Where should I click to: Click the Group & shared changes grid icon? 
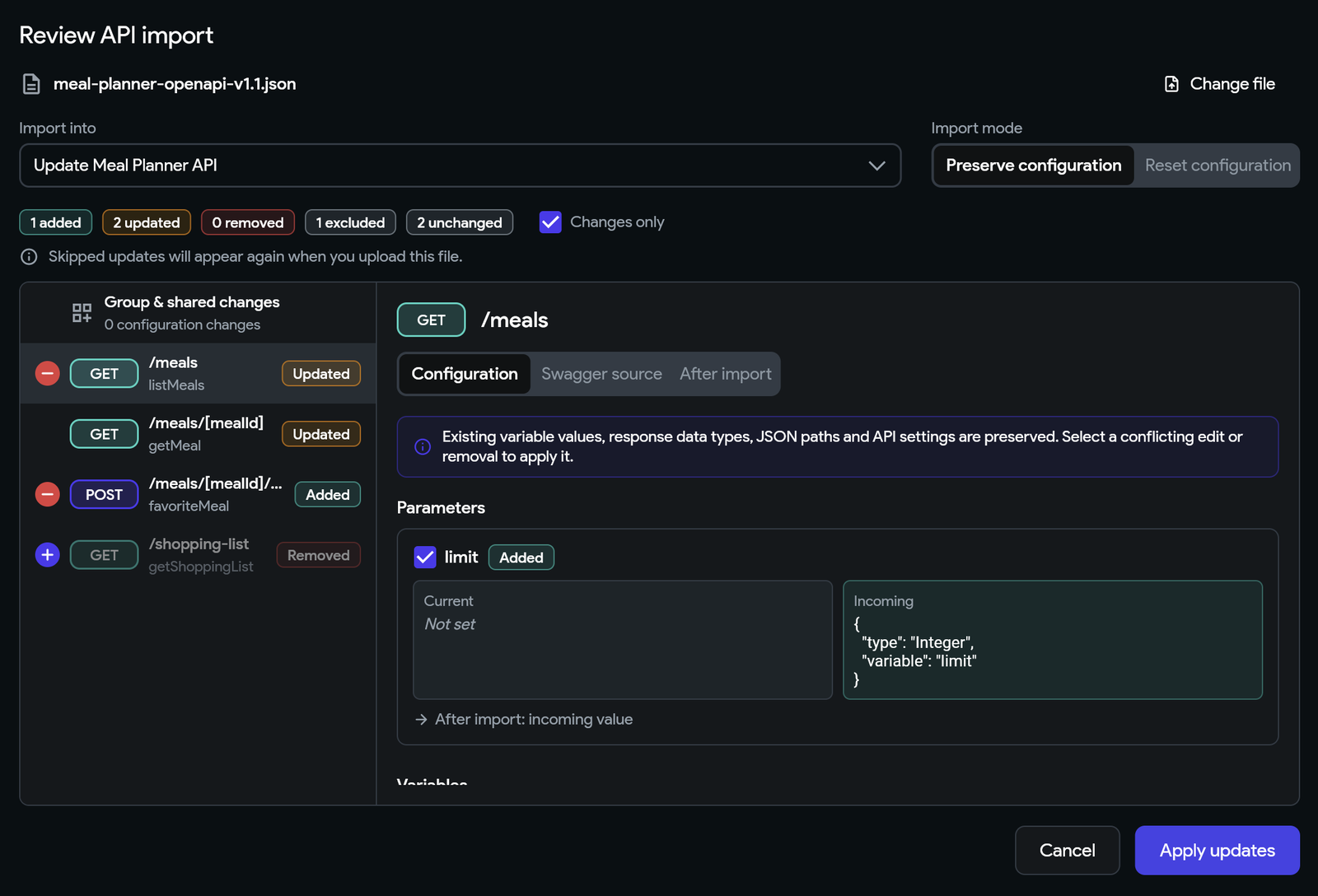(x=82, y=313)
